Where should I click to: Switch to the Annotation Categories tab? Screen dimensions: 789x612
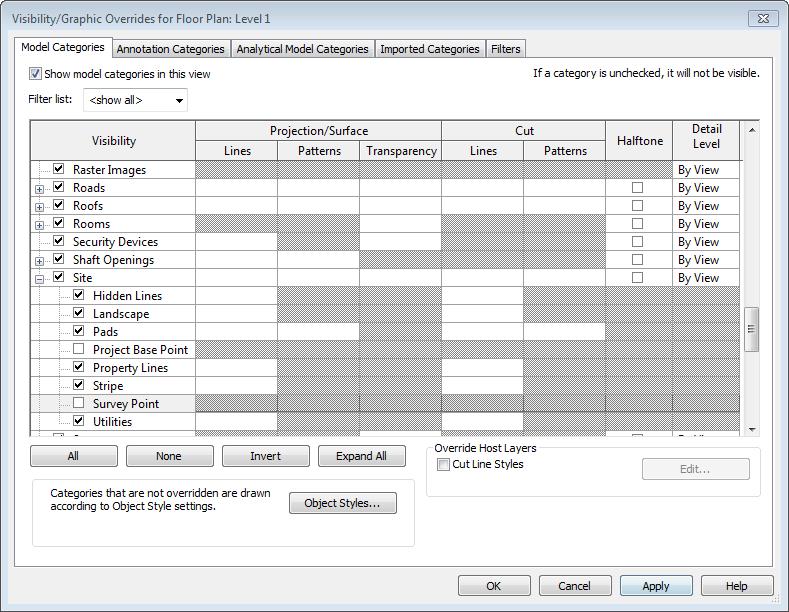point(171,49)
